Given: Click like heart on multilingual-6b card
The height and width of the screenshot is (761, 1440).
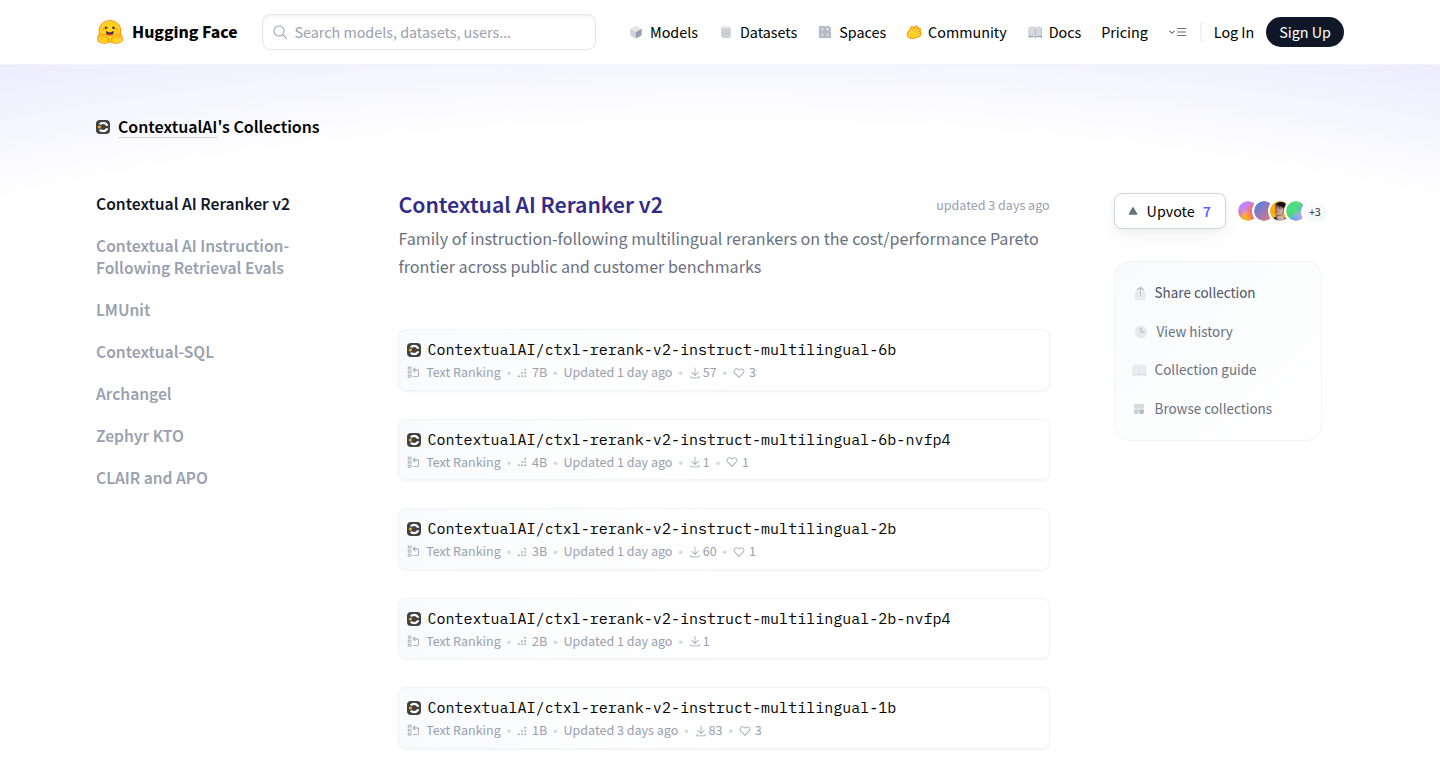Looking at the screenshot, I should [x=739, y=373].
